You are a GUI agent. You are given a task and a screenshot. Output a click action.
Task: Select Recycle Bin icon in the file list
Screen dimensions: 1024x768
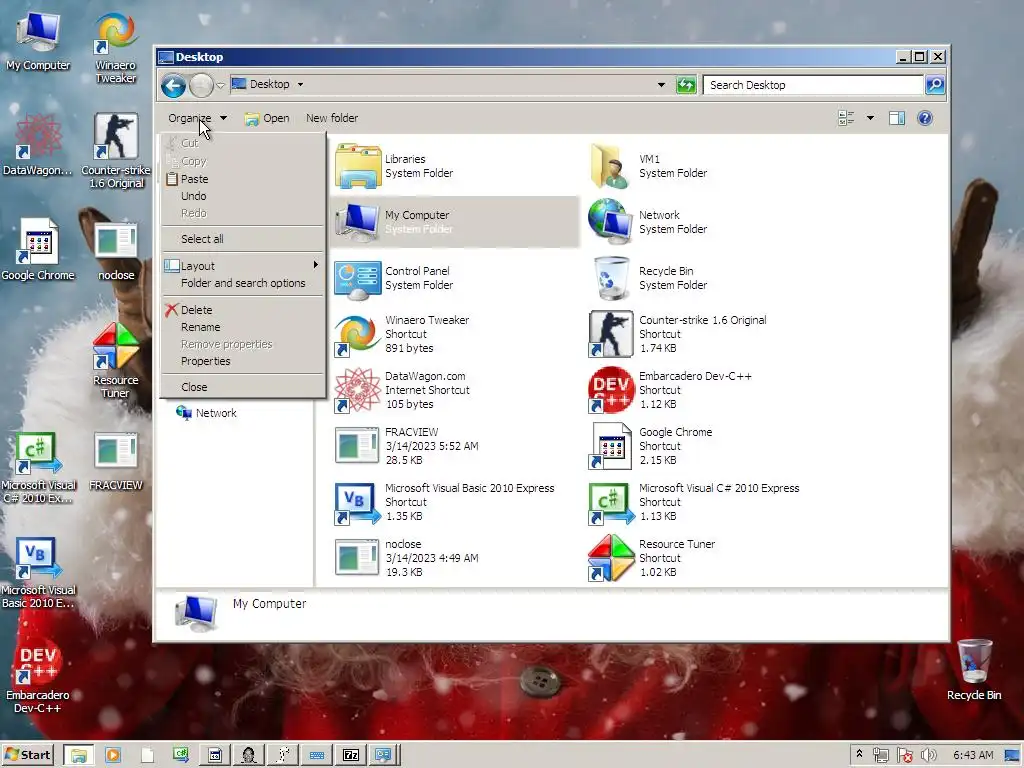click(610, 278)
